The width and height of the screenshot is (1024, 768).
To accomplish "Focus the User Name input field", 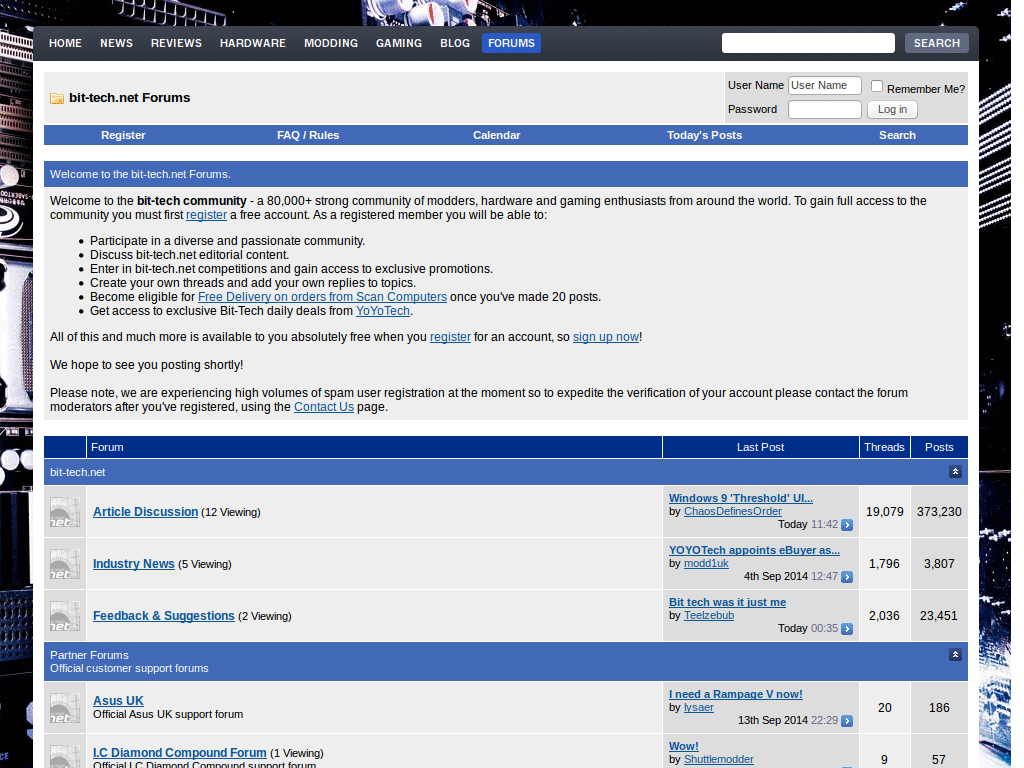I will point(825,86).
